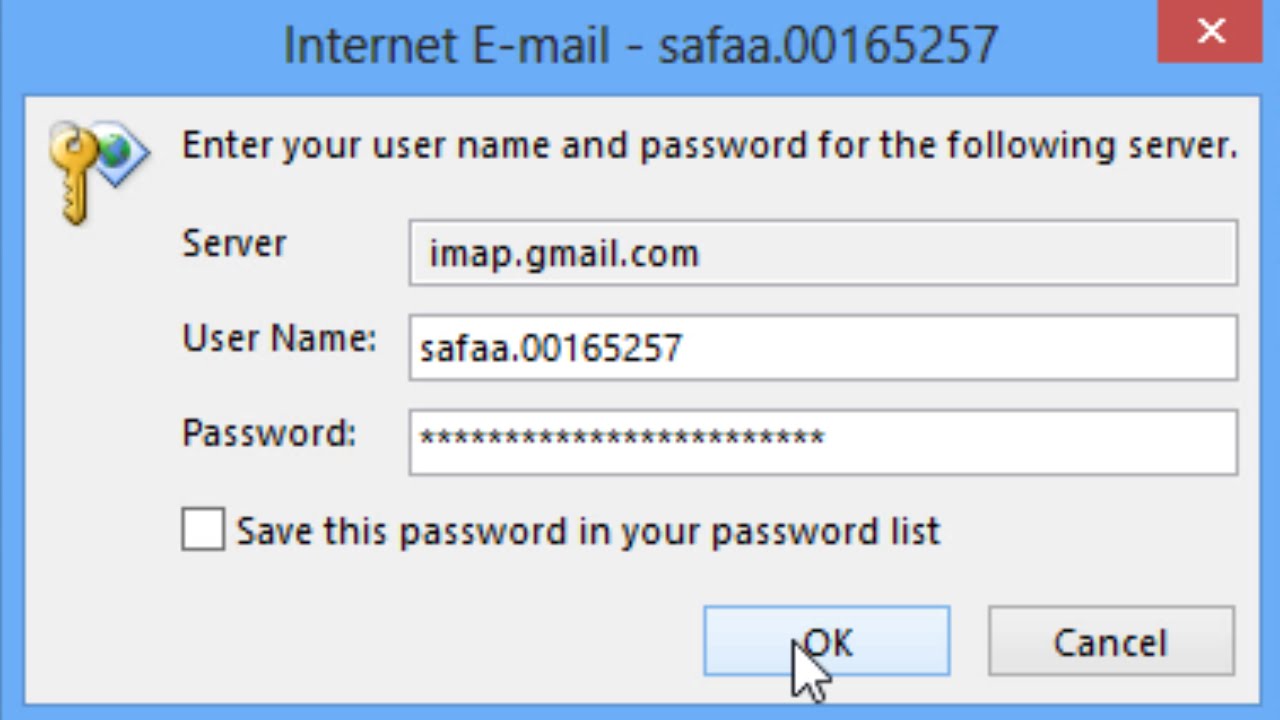Click the imap.gmail.com server text
The image size is (1280, 720).
pos(564,254)
